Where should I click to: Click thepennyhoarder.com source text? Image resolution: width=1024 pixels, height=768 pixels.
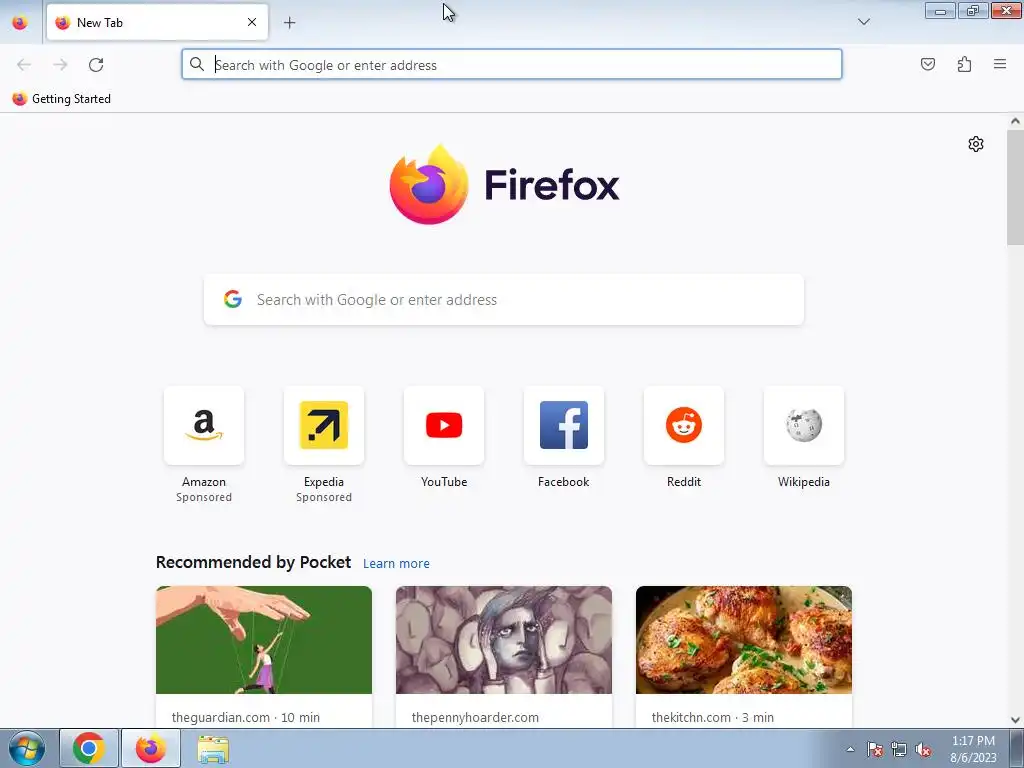tap(475, 717)
